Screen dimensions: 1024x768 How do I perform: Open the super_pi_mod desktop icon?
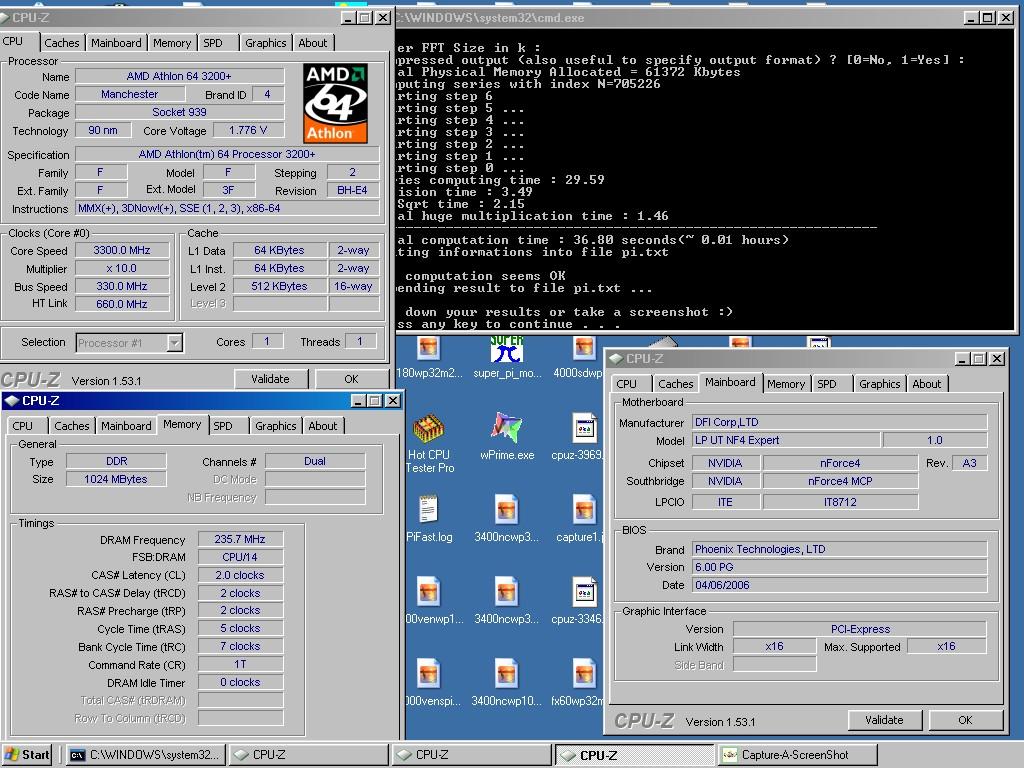pos(506,358)
